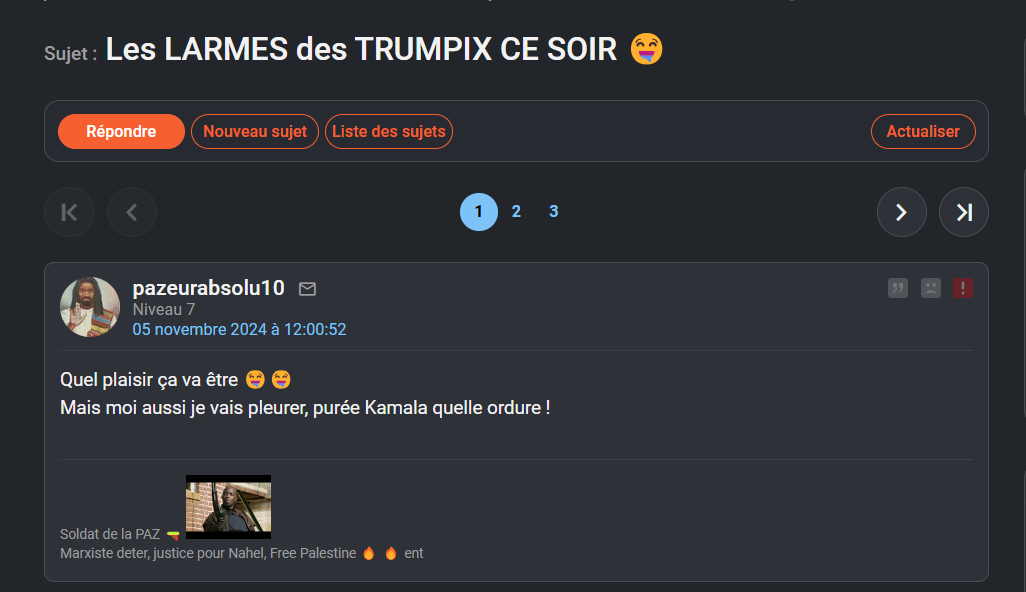Screen dimensions: 1026x592
Task: Advance to next page chevron
Action: [x=902, y=212]
